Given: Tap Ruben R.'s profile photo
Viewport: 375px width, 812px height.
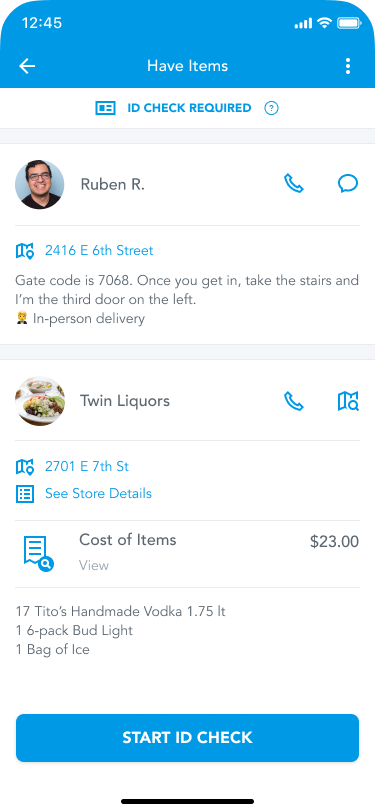Looking at the screenshot, I should [x=40, y=184].
